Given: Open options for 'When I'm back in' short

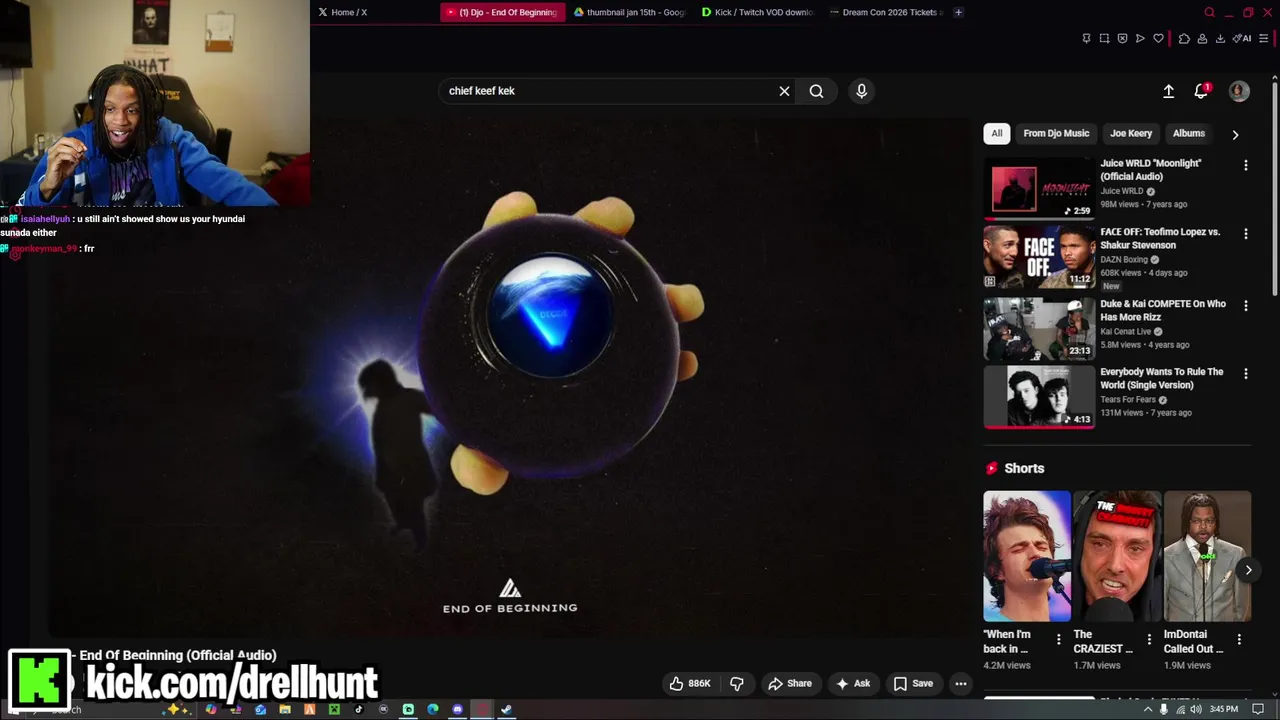Looking at the screenshot, I should (x=1059, y=640).
